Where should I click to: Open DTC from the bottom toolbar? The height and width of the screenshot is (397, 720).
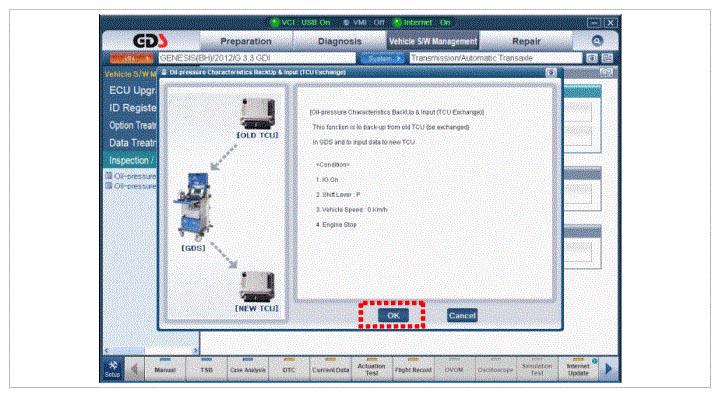289,369
